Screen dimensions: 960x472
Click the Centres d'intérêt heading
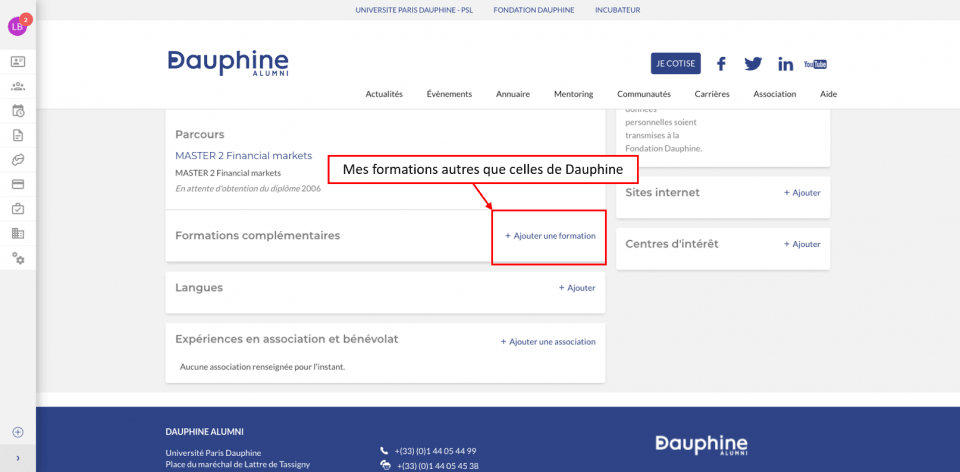click(672, 244)
